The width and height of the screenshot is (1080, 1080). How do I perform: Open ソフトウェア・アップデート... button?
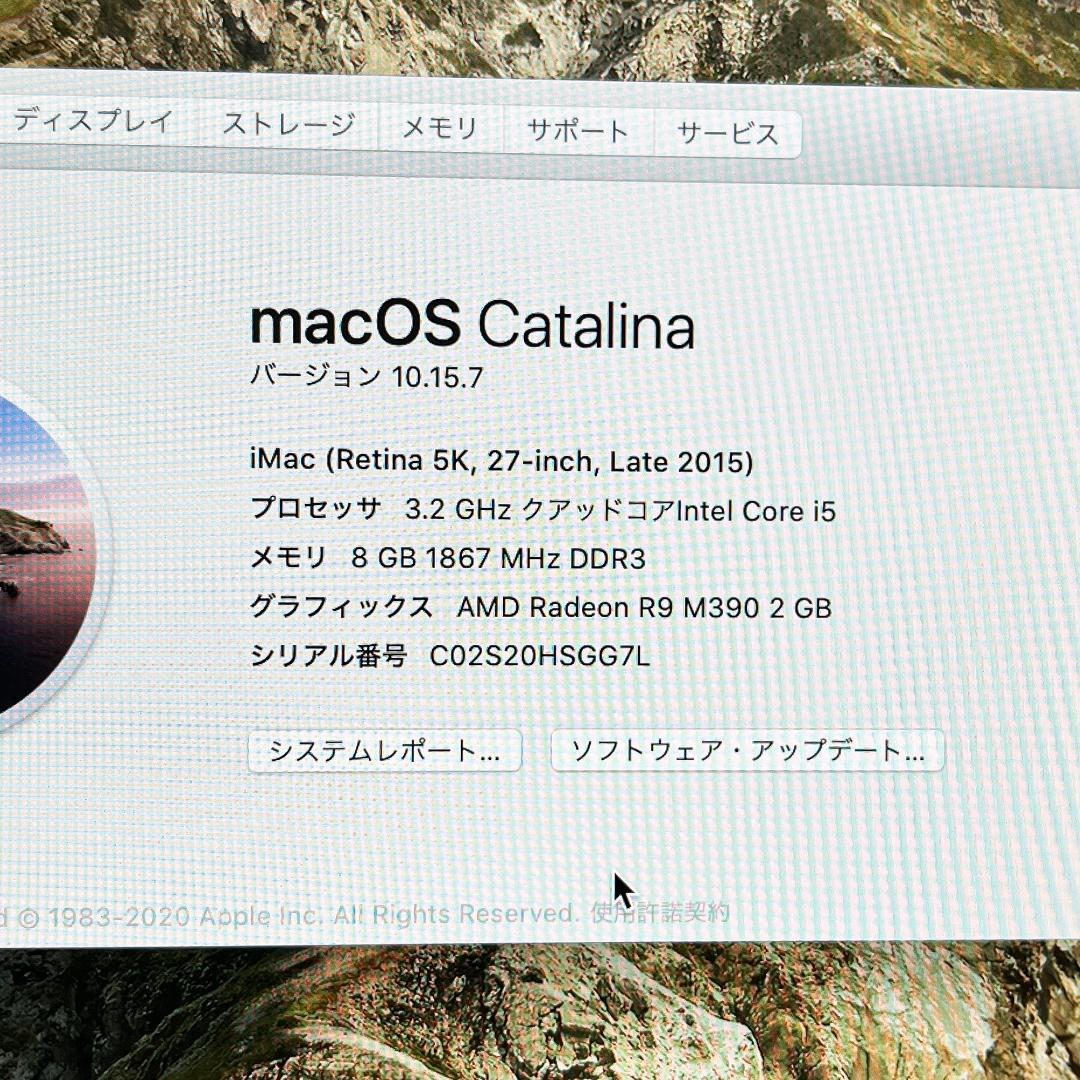(747, 750)
